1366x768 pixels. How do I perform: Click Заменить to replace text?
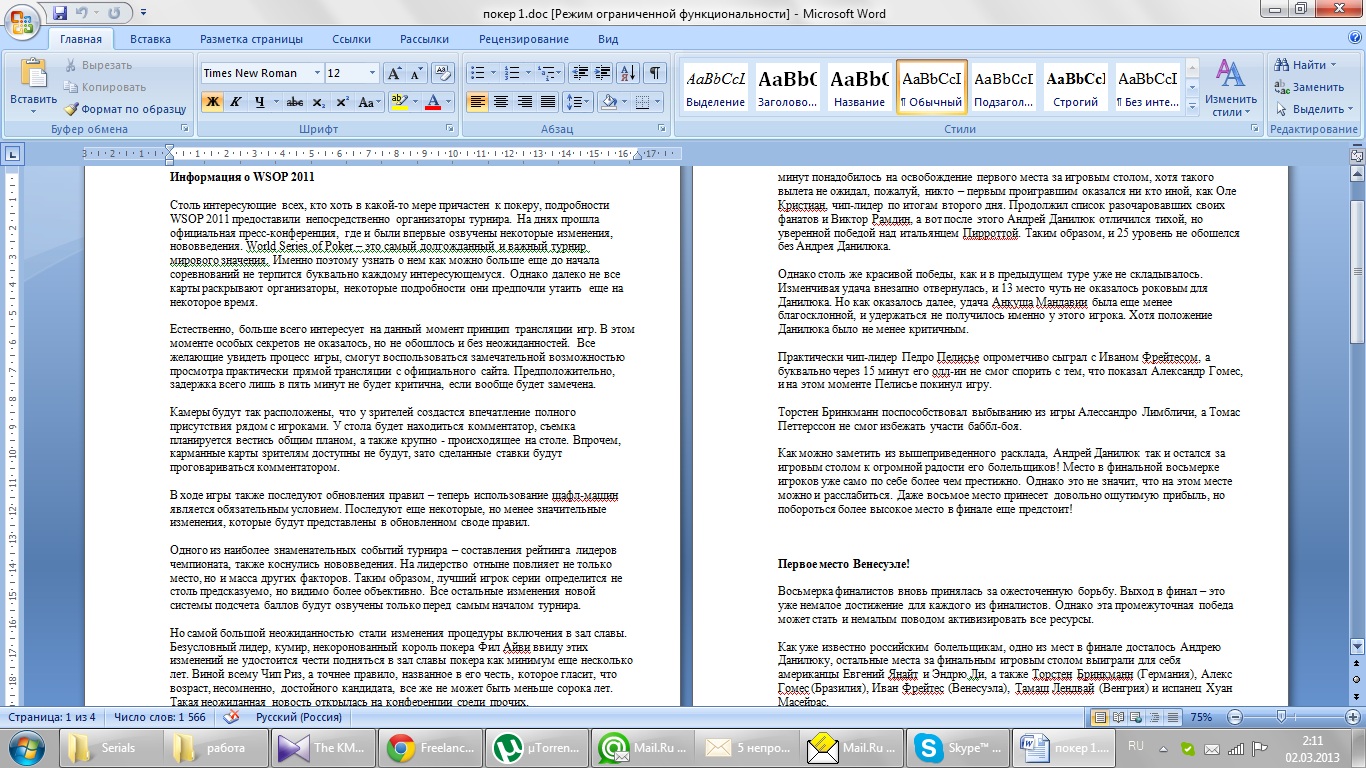(x=1310, y=87)
